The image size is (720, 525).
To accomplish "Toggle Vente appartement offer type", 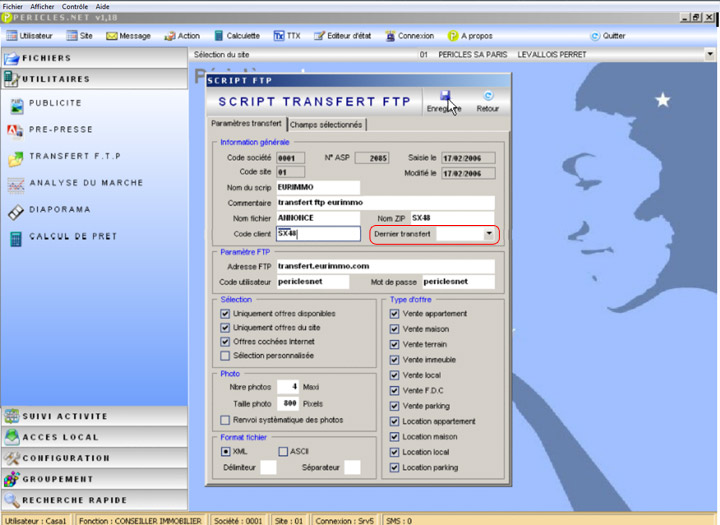I will [x=395, y=313].
